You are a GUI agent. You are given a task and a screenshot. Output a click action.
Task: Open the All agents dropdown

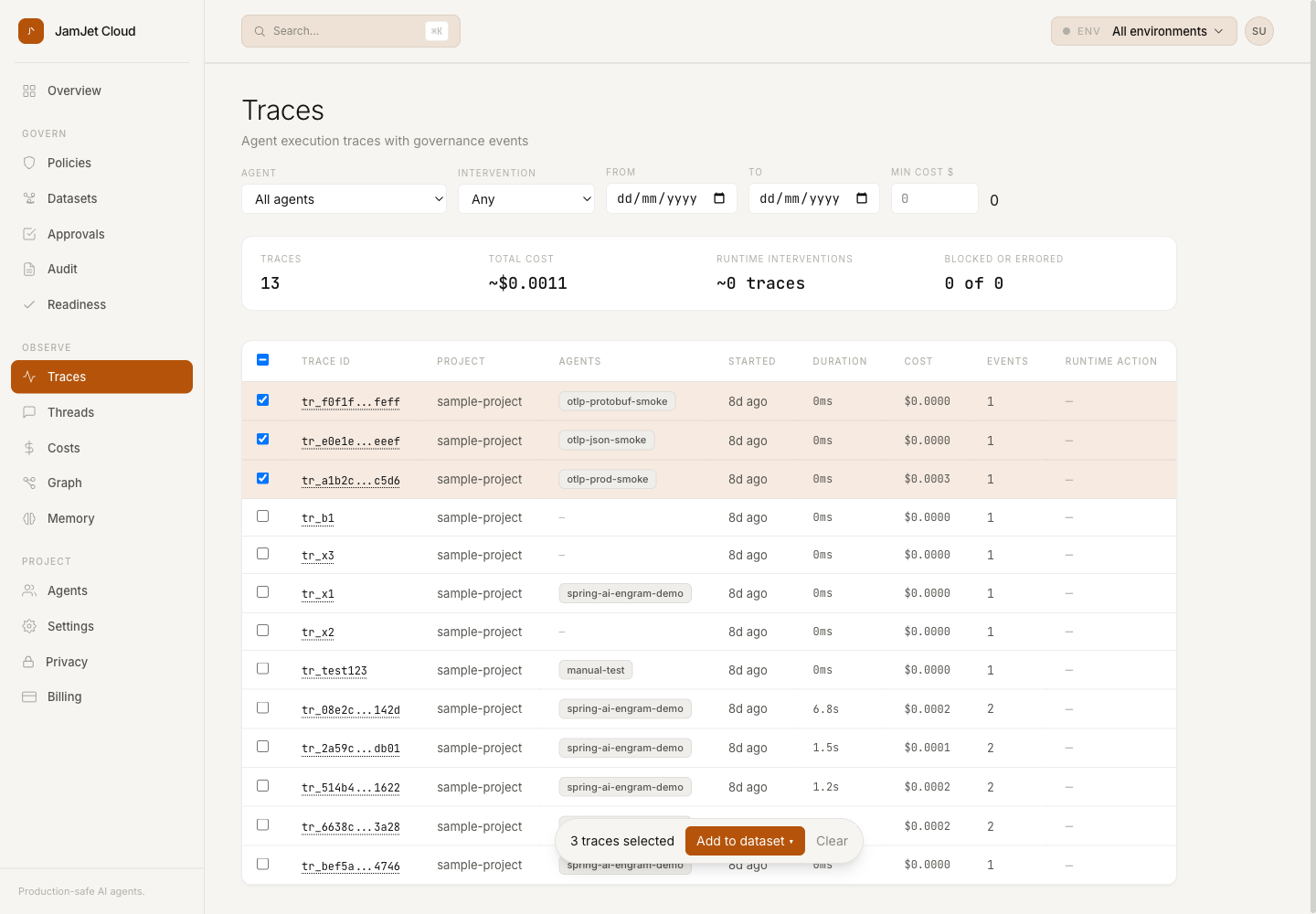[x=344, y=199]
